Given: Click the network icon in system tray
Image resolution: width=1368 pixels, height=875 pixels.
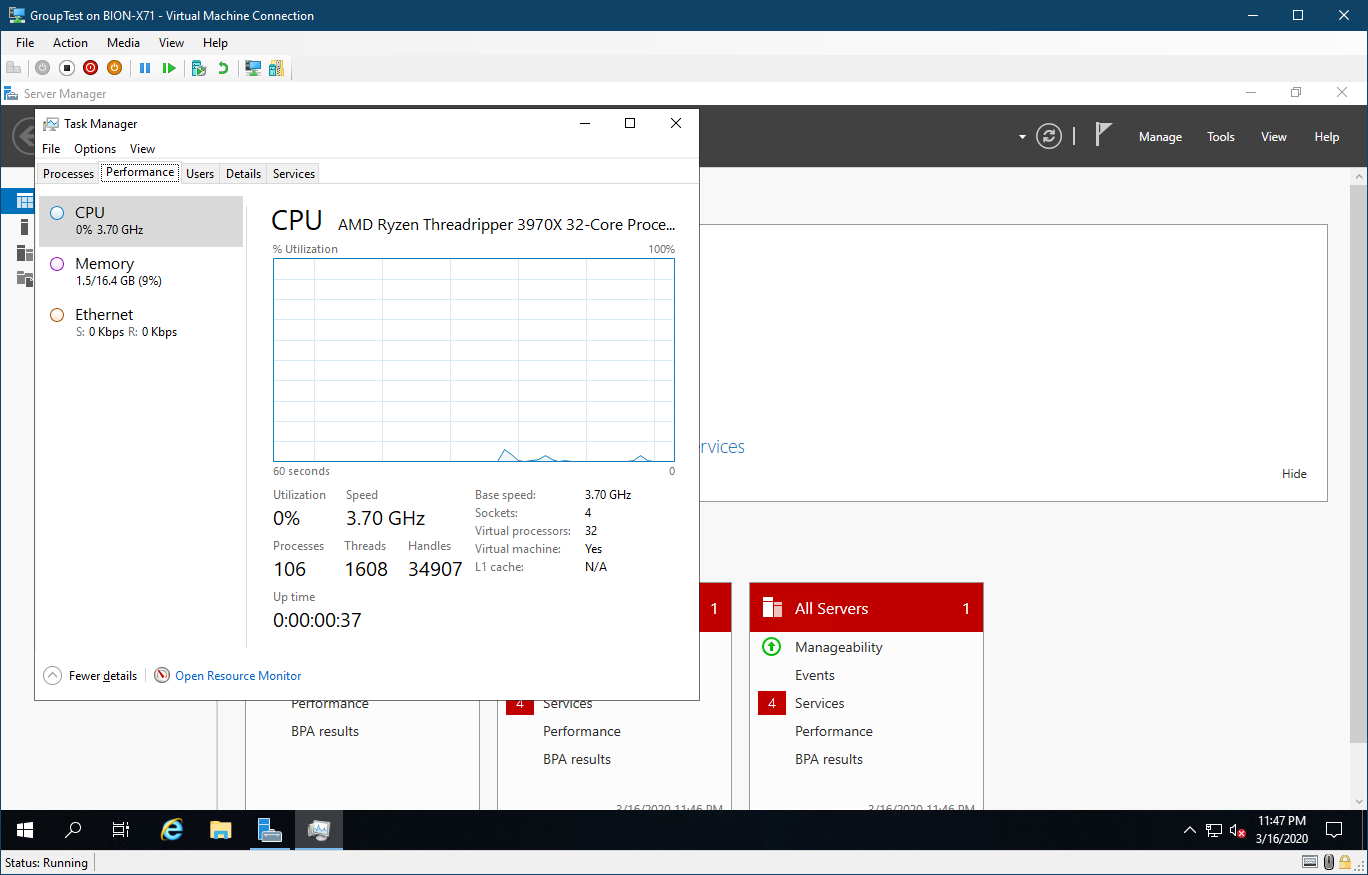Looking at the screenshot, I should 1214,830.
